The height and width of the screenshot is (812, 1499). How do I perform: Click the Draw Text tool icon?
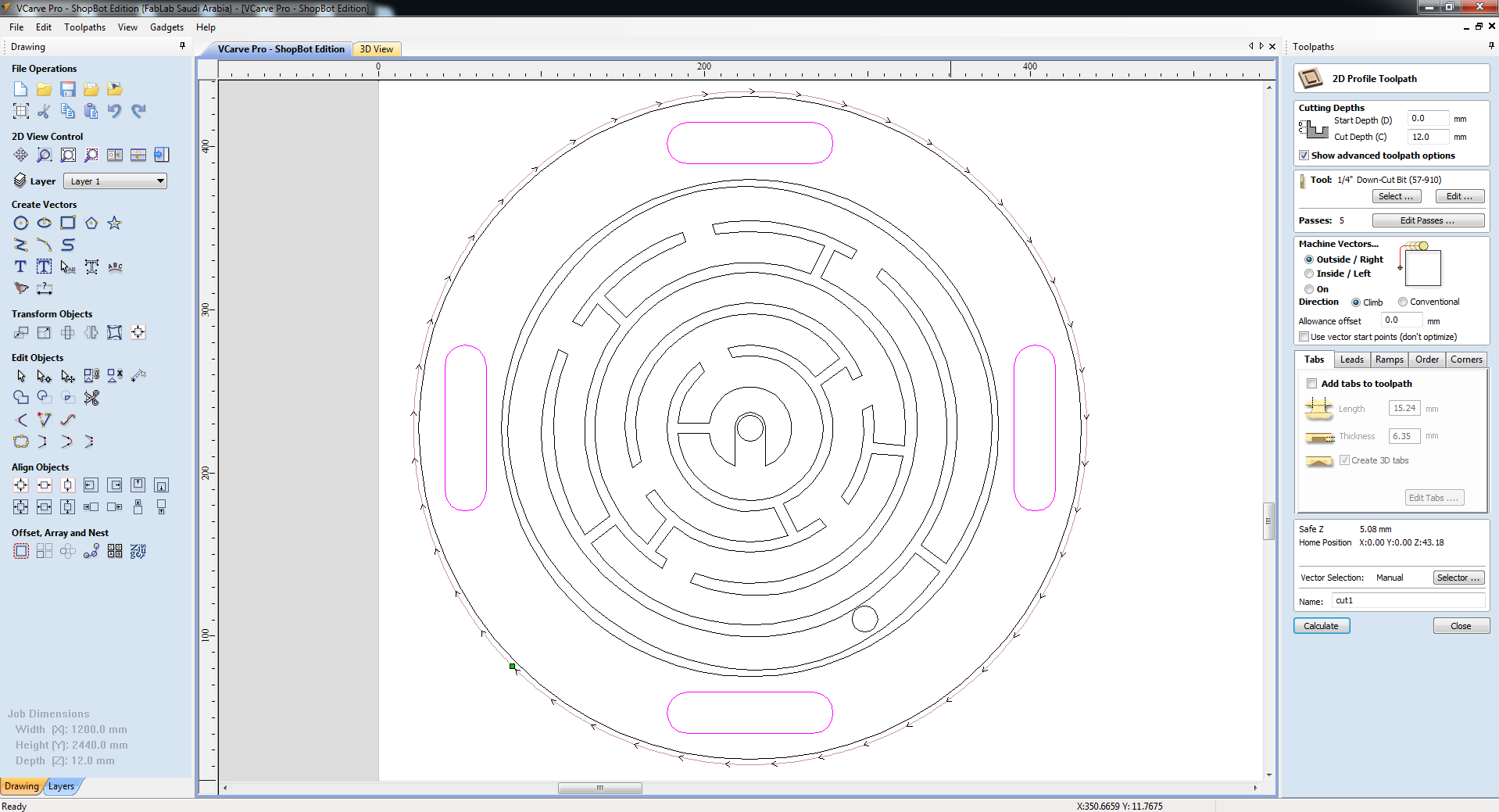[x=21, y=267]
